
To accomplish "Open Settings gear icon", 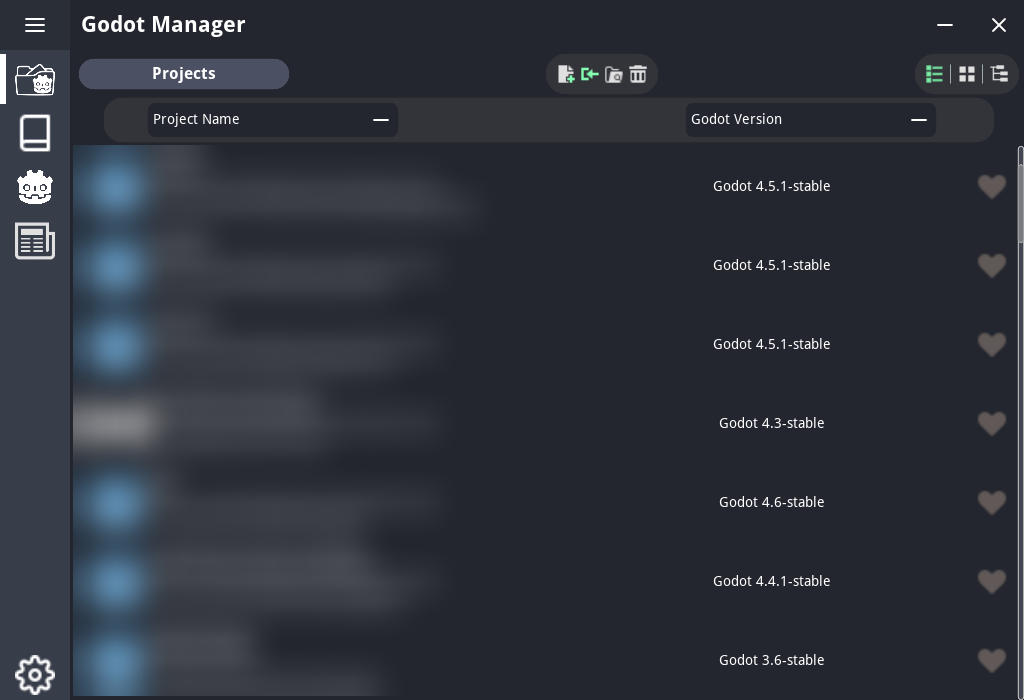I will [x=35, y=675].
